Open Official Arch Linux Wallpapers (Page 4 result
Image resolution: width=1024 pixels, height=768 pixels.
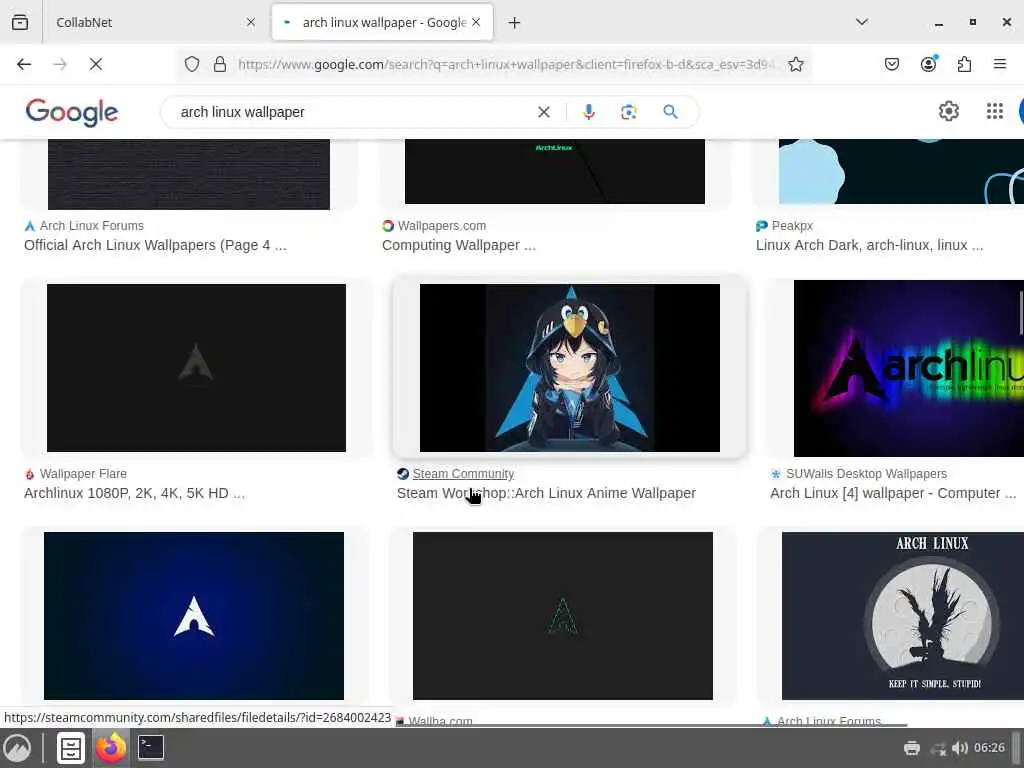coord(155,246)
